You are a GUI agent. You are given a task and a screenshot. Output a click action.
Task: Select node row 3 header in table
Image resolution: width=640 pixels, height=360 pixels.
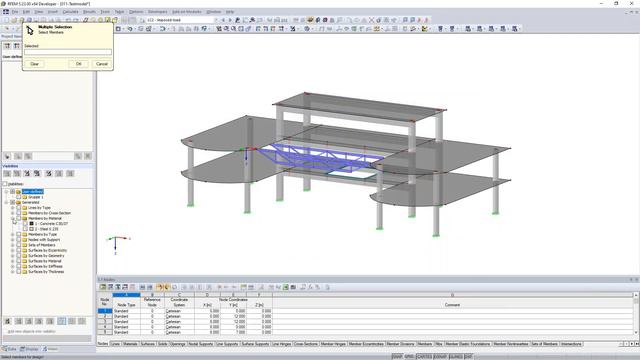(104, 322)
